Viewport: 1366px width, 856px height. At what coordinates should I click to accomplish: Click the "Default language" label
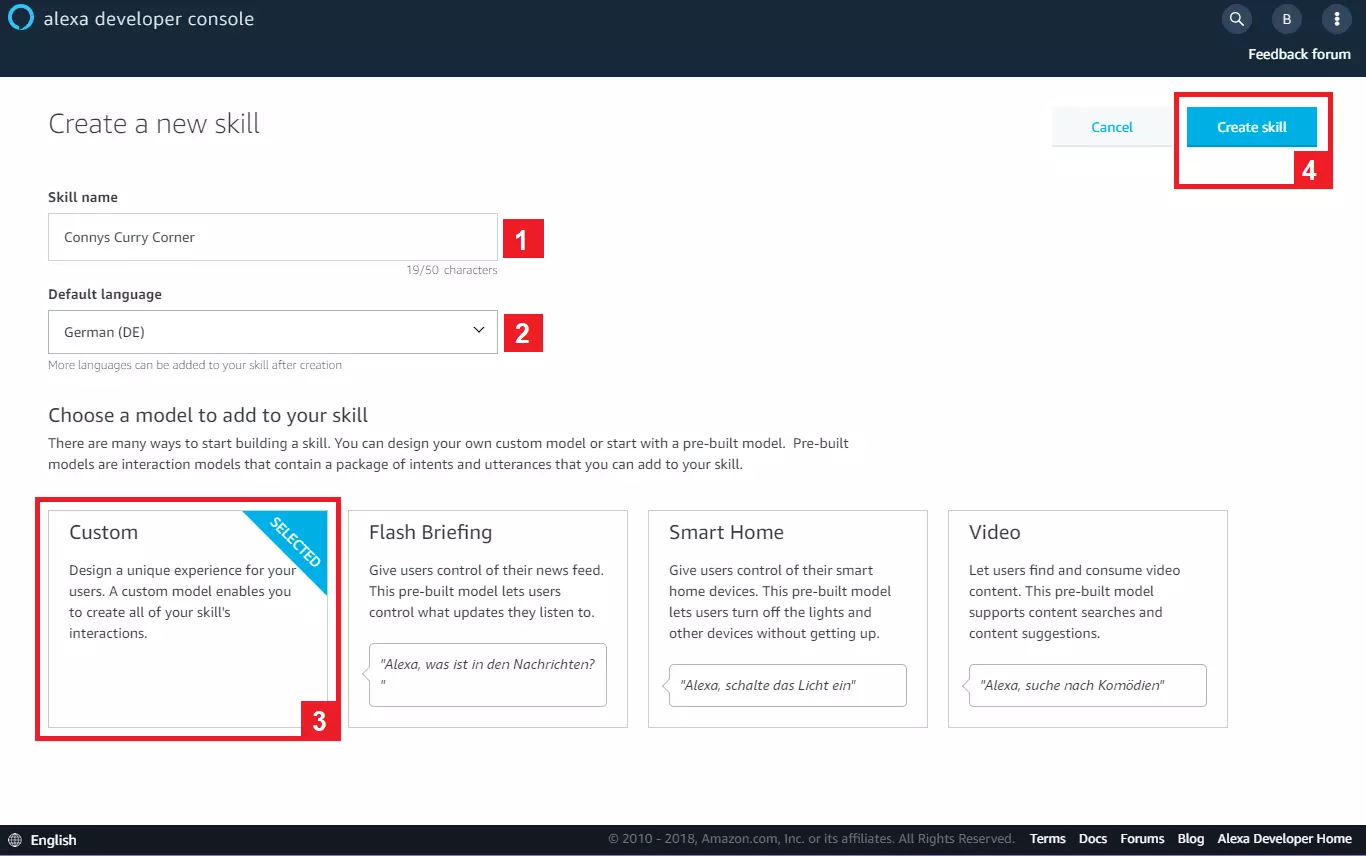tap(105, 294)
